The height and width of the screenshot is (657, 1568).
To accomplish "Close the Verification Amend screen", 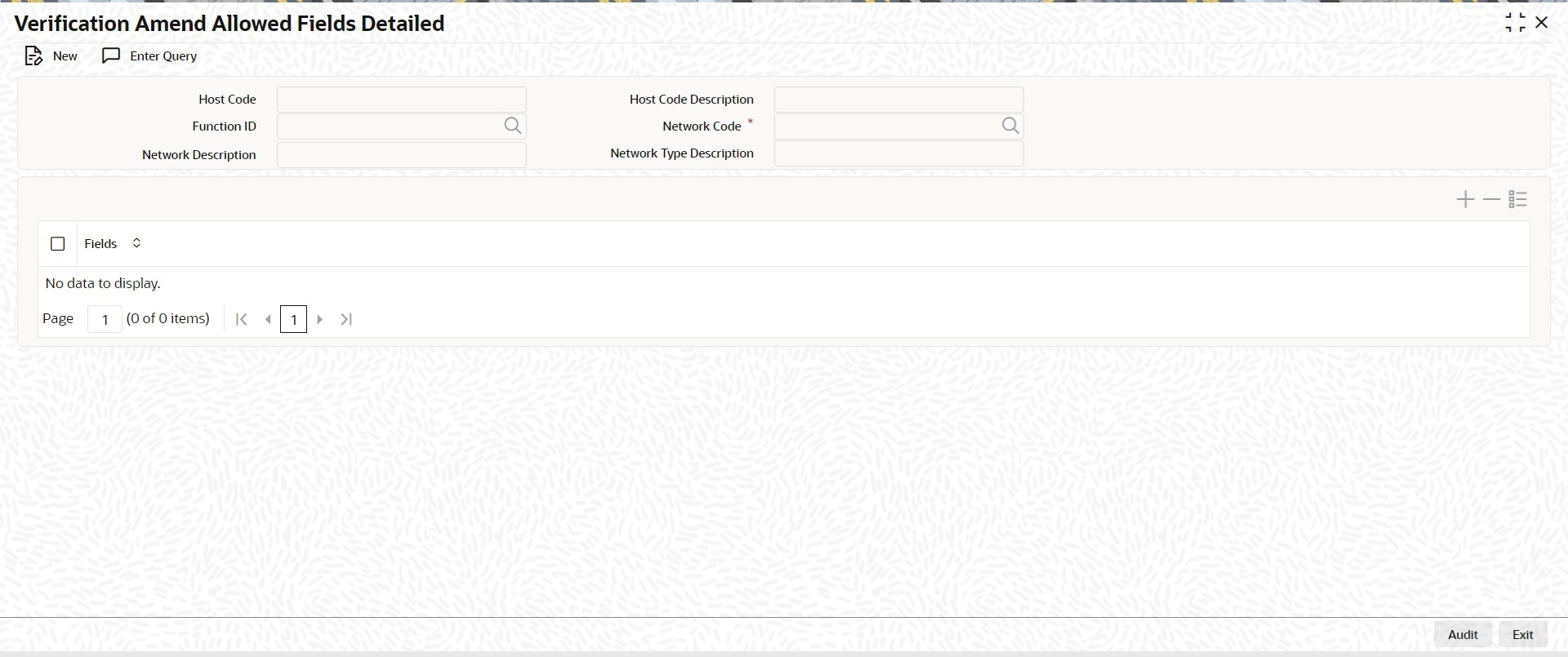I will coord(1542,23).
